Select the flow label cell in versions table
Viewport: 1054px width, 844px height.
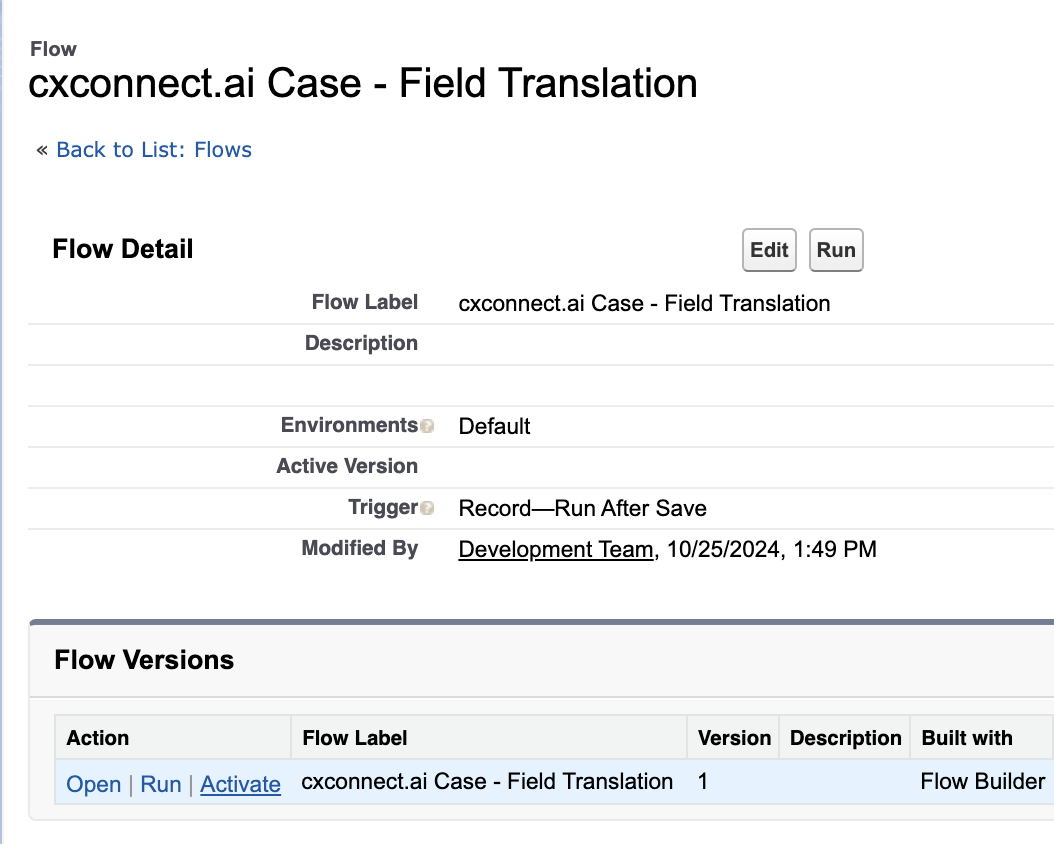tap(487, 782)
